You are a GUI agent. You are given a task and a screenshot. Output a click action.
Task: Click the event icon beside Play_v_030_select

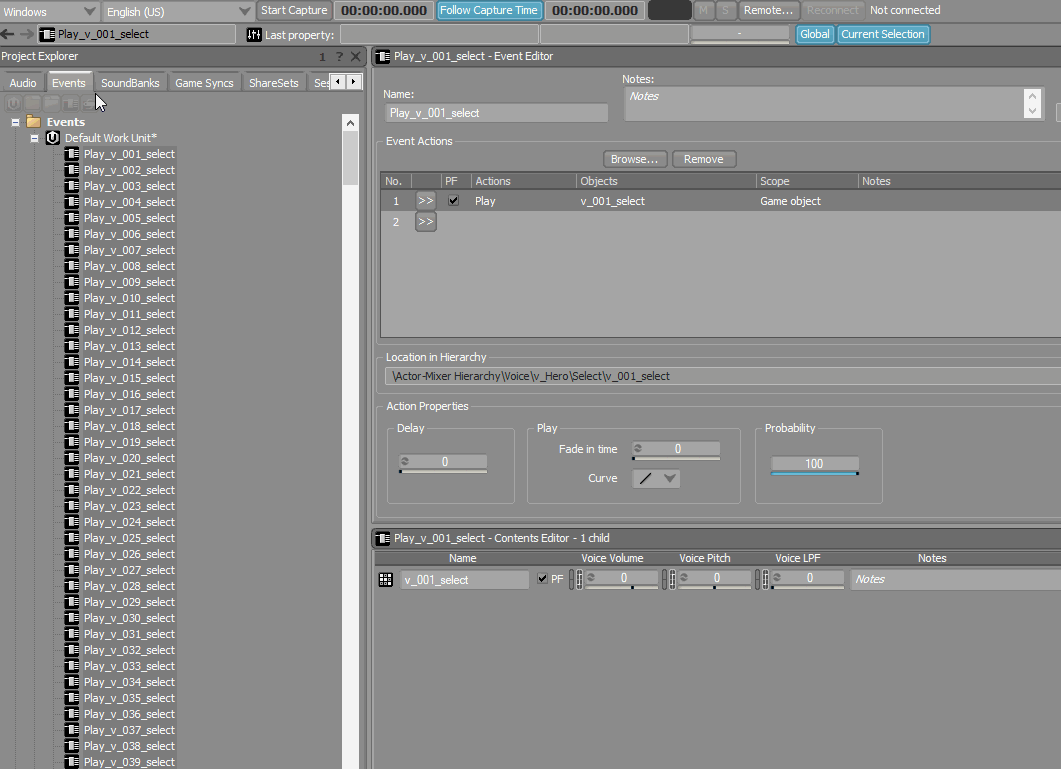pos(72,618)
